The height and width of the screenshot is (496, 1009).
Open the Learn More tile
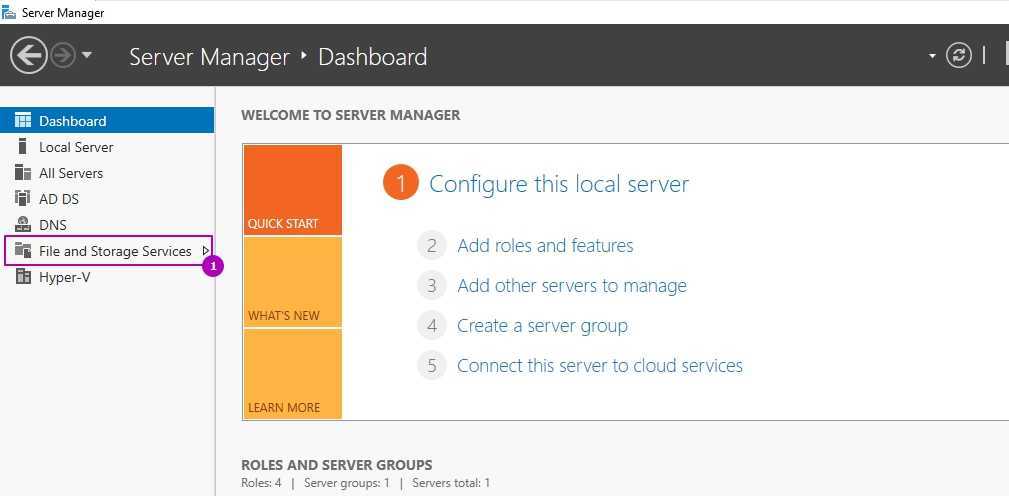tap(292, 374)
